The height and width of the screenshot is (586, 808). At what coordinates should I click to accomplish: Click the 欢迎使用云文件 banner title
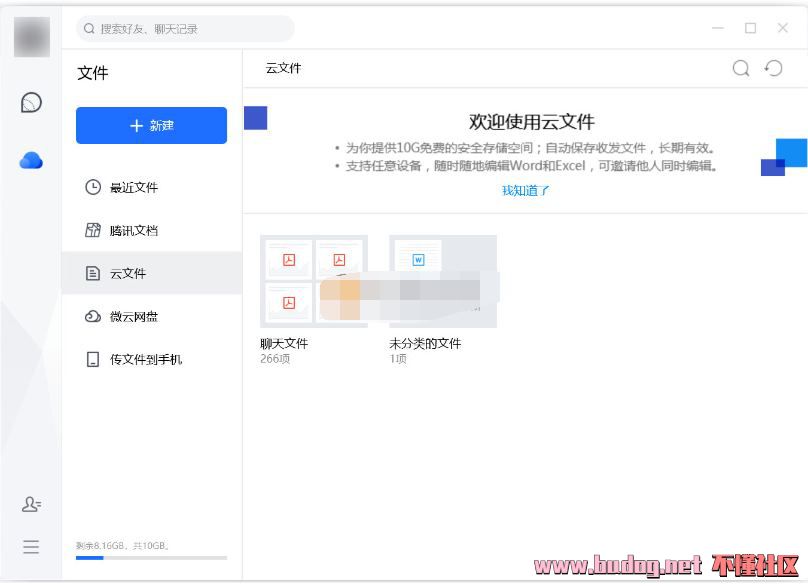pyautogui.click(x=531, y=122)
